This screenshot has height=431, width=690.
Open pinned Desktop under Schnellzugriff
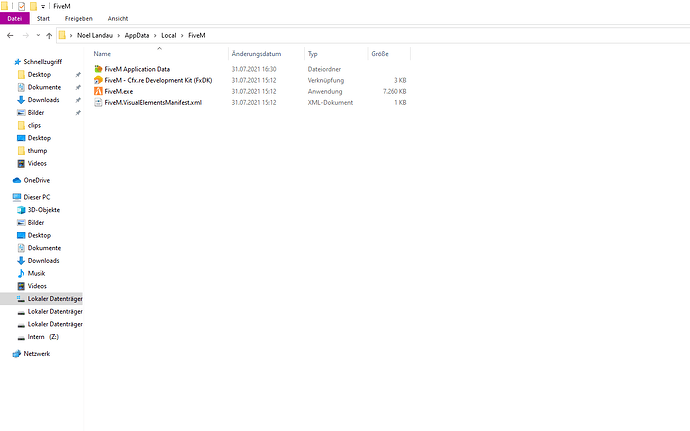coord(39,74)
